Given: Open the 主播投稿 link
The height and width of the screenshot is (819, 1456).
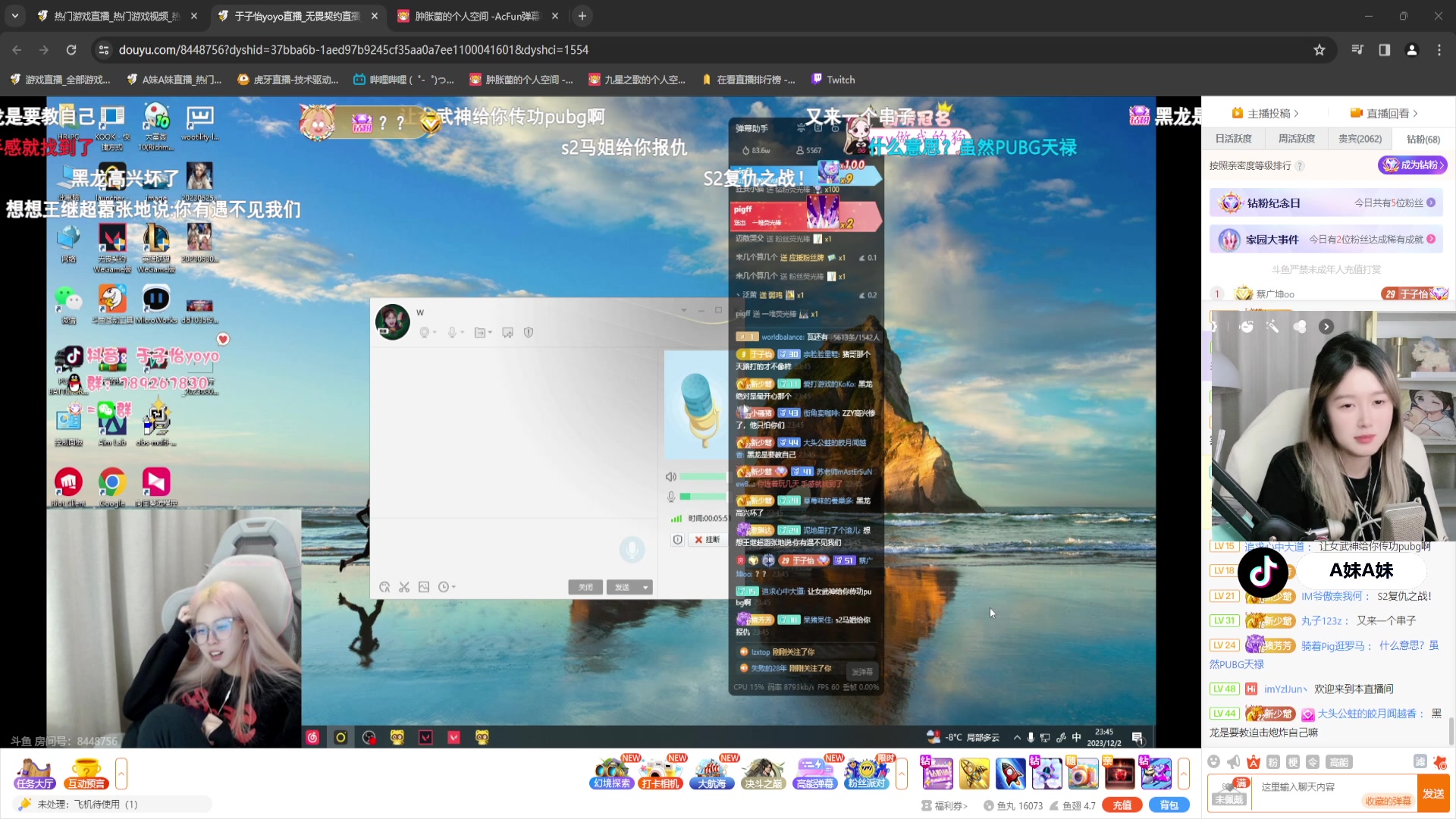Looking at the screenshot, I should point(1266,114).
